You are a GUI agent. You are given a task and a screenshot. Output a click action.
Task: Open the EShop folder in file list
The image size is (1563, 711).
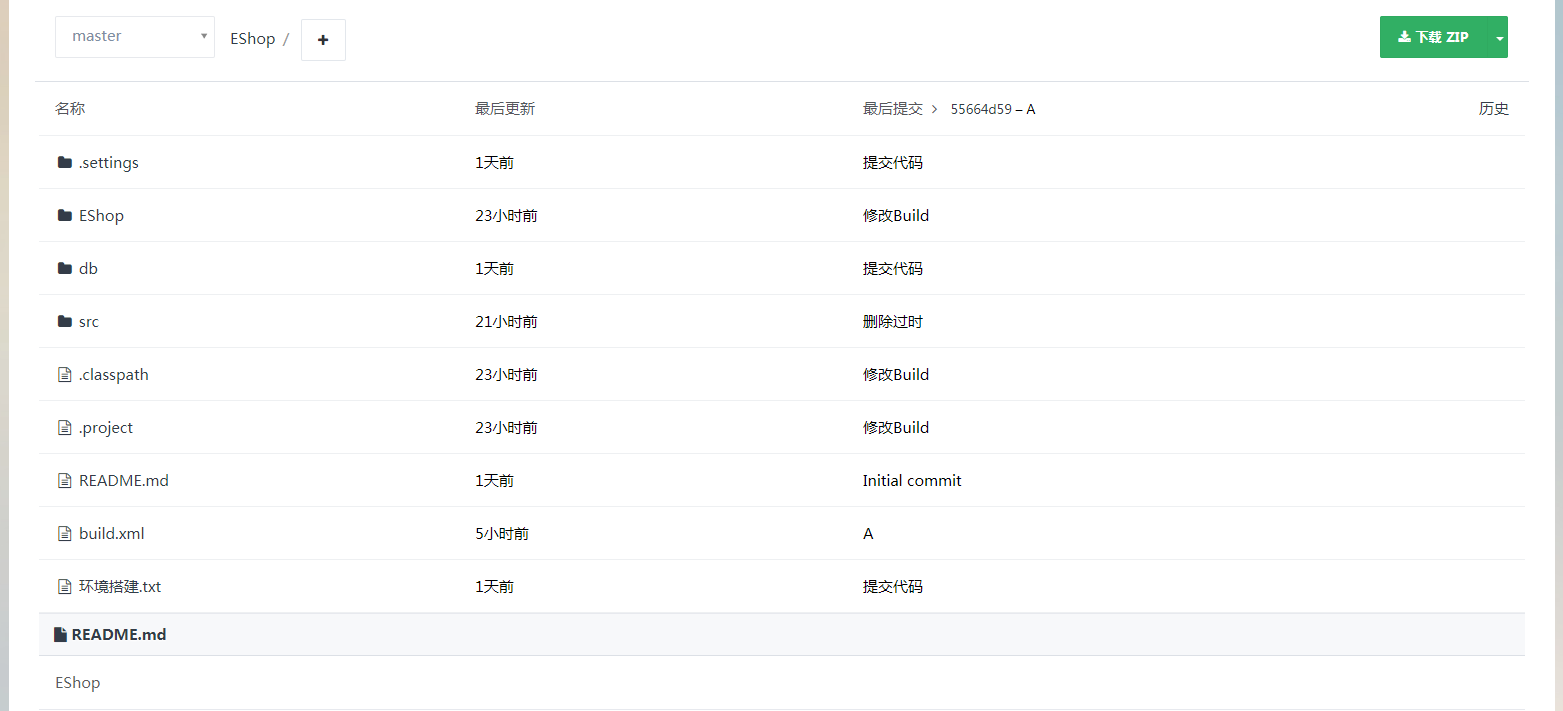point(101,215)
